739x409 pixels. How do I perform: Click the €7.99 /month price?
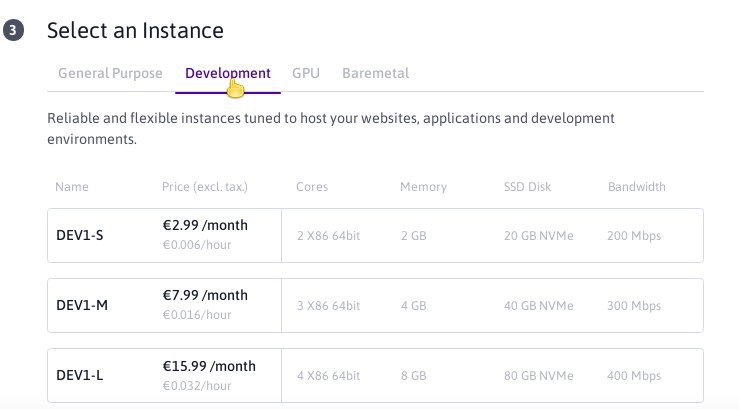point(205,295)
